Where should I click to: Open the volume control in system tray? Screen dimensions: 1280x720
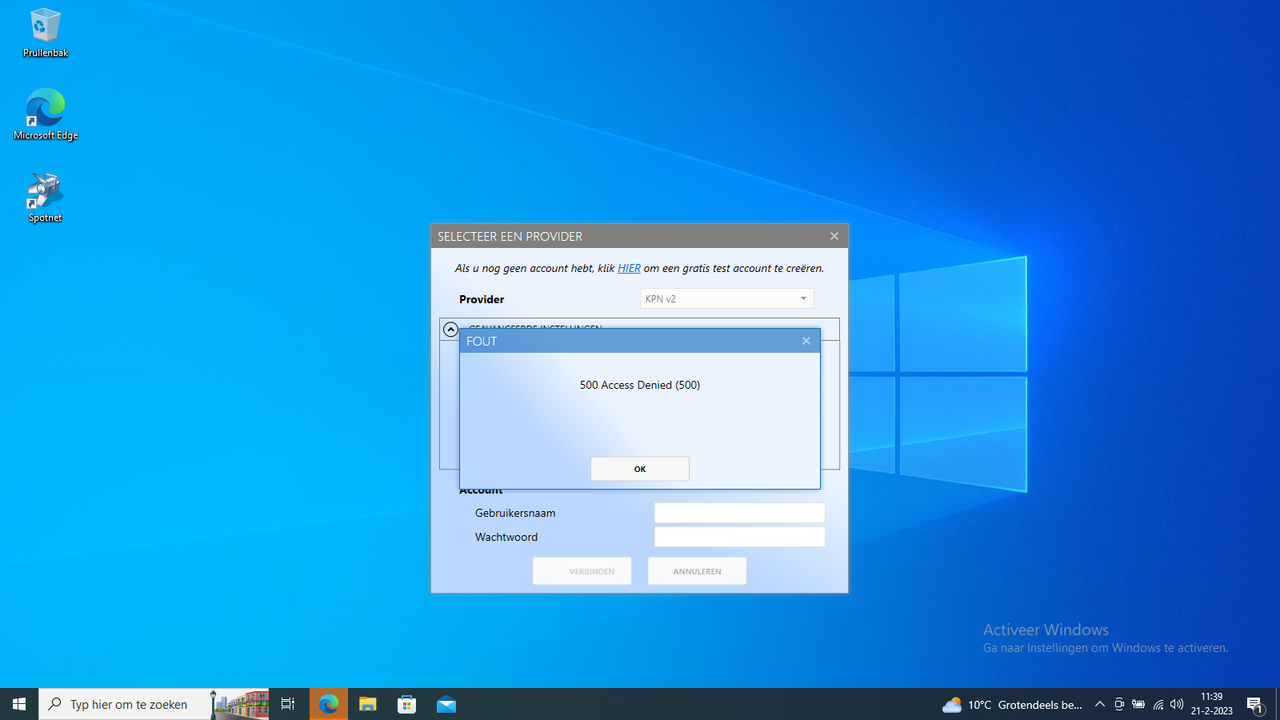coord(1177,704)
